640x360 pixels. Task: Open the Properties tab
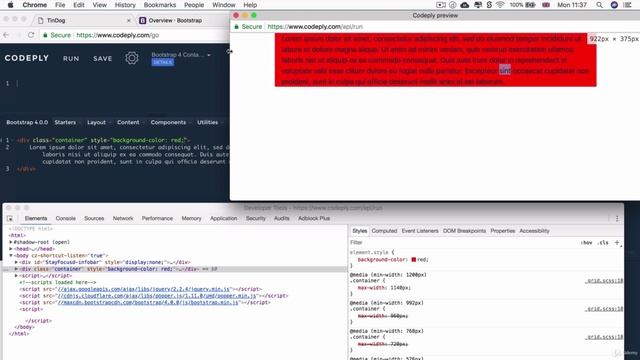502,231
